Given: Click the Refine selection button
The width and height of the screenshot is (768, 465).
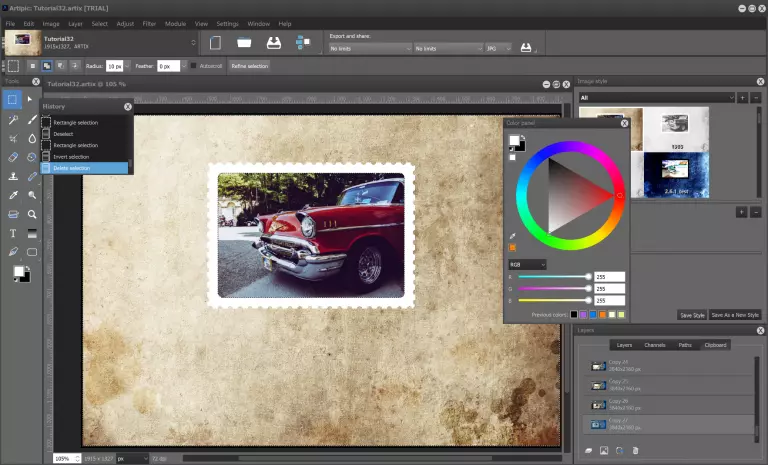Looking at the screenshot, I should [x=250, y=66].
